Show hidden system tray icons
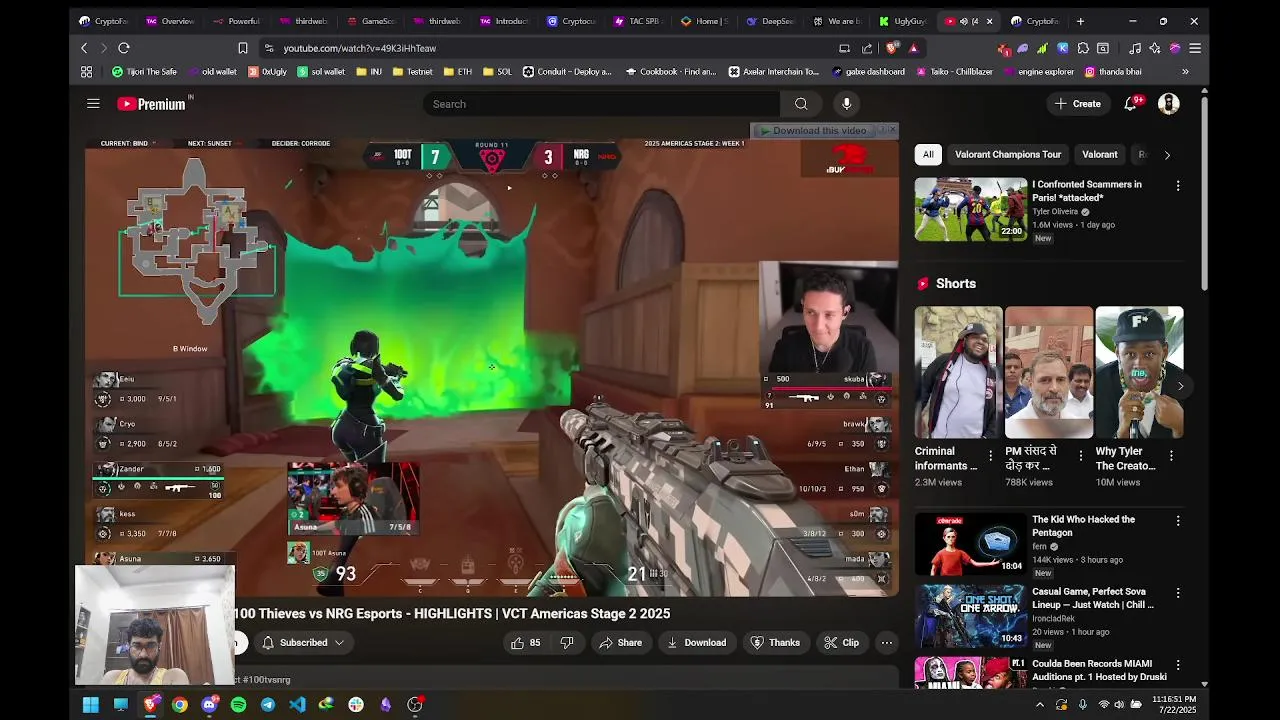 [1039, 705]
